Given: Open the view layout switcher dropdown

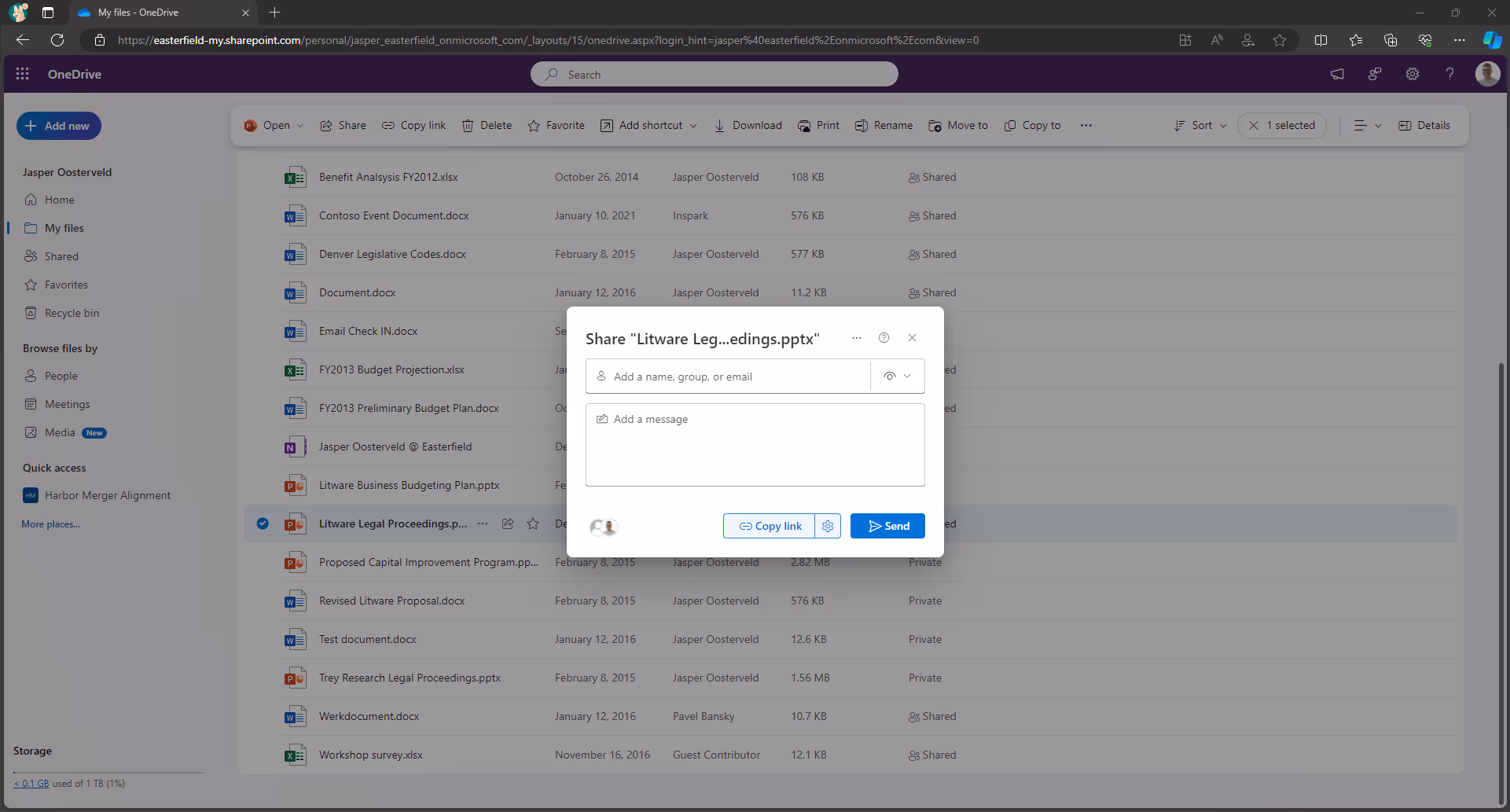Looking at the screenshot, I should pos(1368,126).
